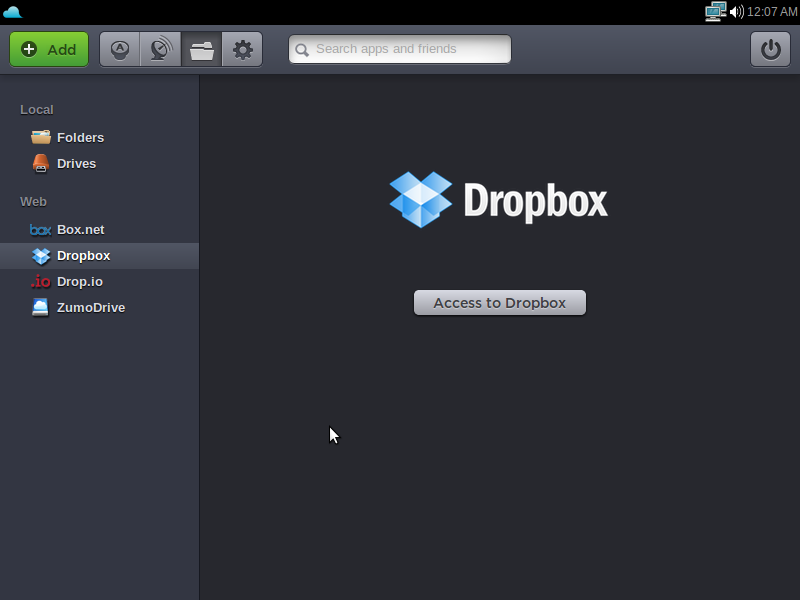The width and height of the screenshot is (800, 600).
Task: Open ZumoDrive from the Web list
Action: click(x=90, y=308)
